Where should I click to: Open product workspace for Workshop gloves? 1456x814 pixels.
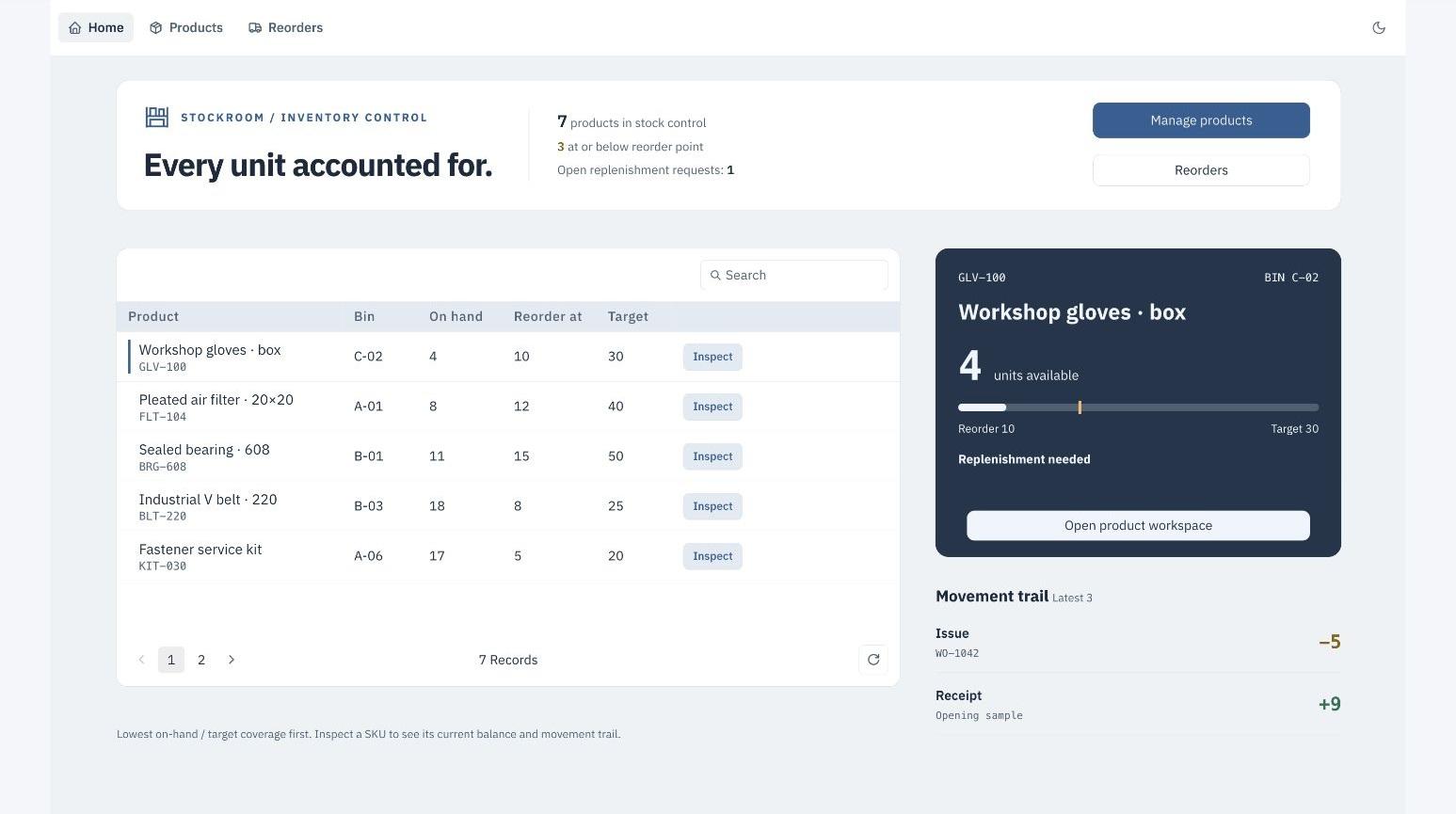coord(1138,526)
